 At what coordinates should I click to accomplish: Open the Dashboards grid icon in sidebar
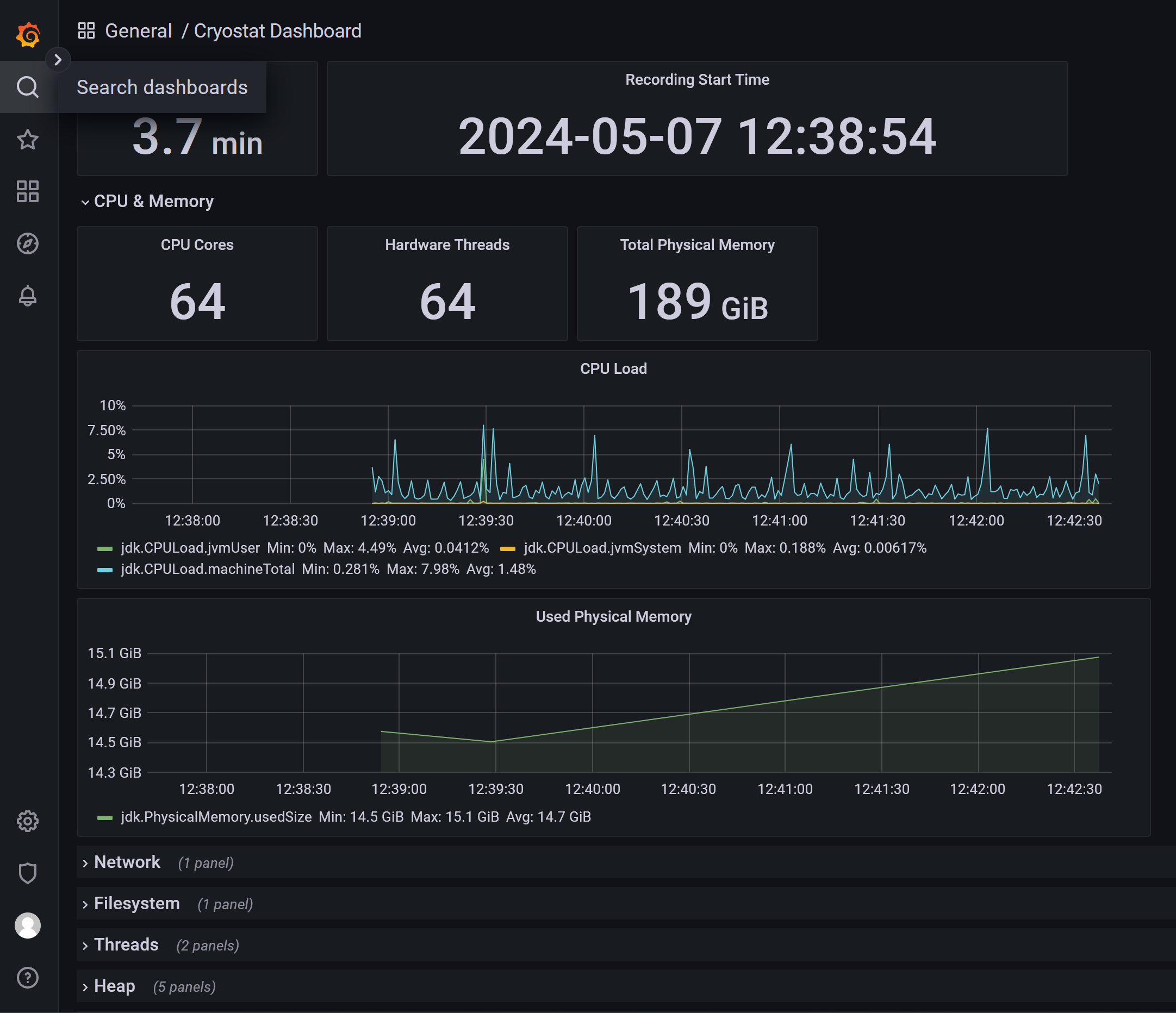coord(28,192)
